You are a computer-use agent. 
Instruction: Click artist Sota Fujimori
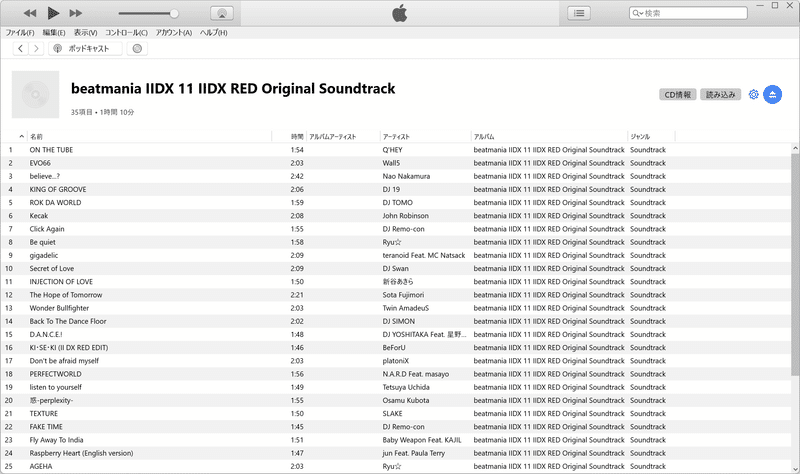pos(403,295)
